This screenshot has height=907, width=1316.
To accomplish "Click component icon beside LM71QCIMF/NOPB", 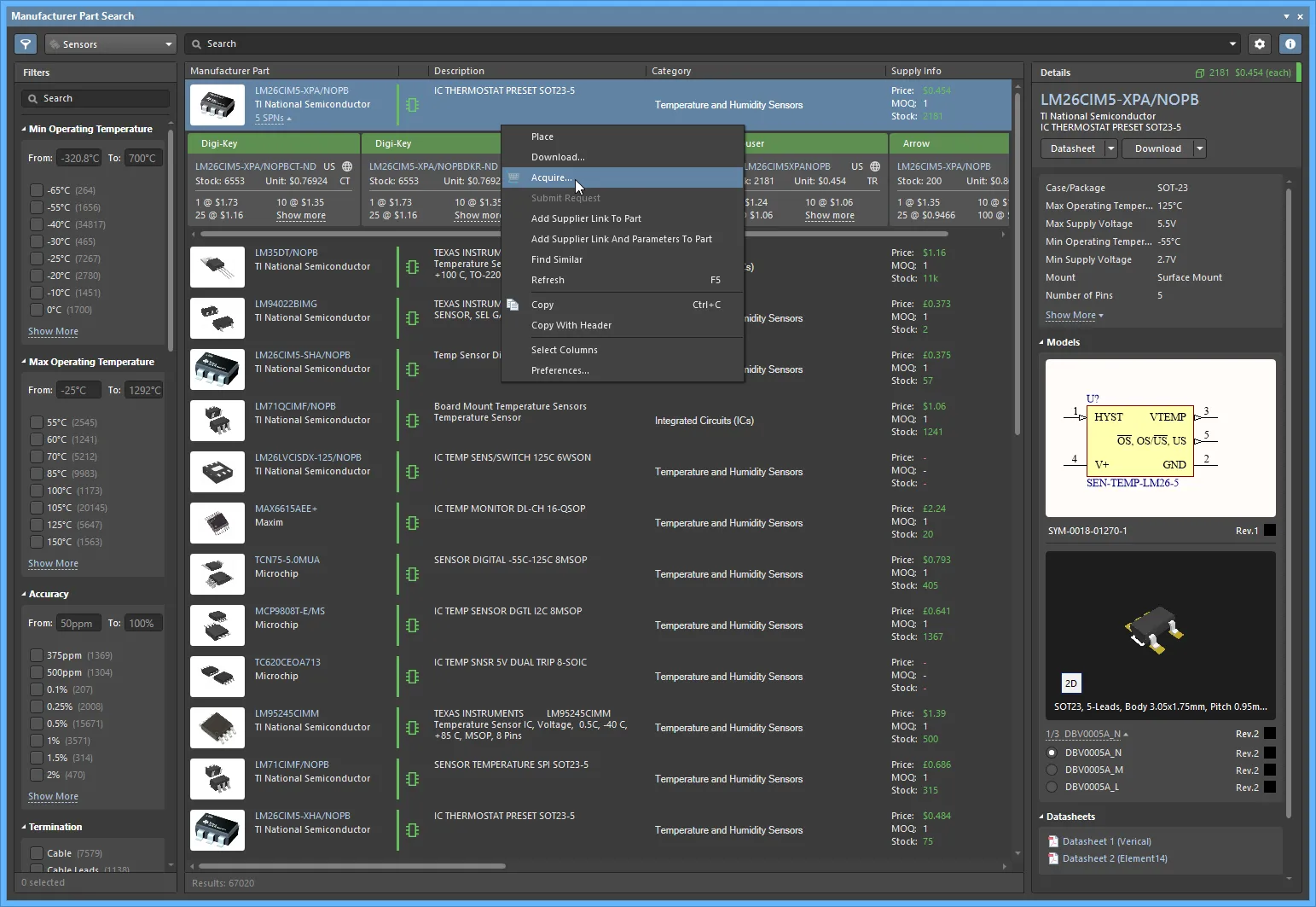I will tap(413, 421).
